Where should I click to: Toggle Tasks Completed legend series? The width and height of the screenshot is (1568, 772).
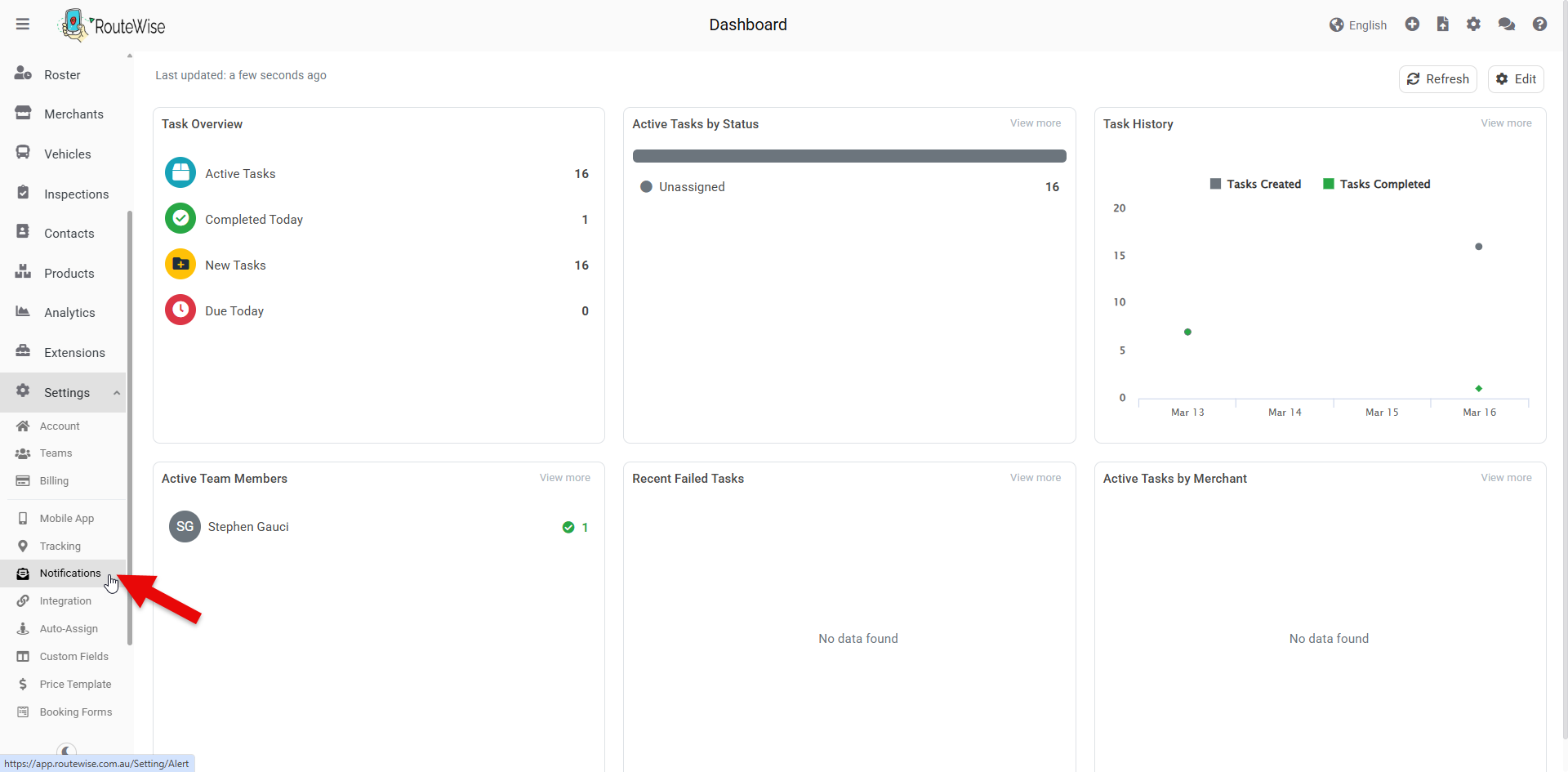(1376, 184)
